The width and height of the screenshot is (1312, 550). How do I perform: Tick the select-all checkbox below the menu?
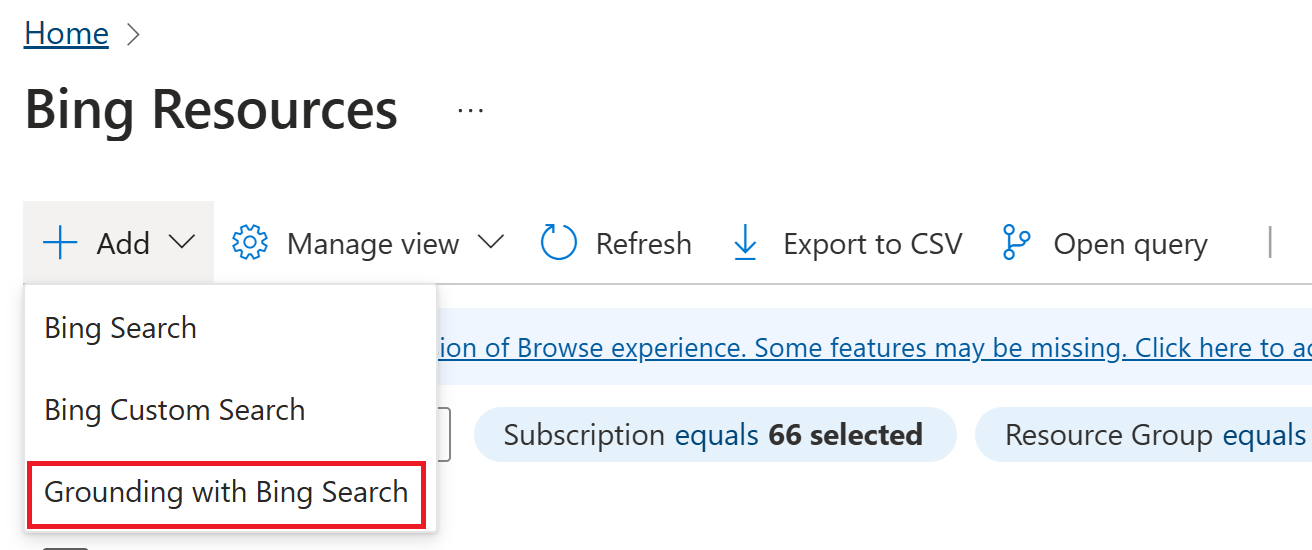pos(66,547)
